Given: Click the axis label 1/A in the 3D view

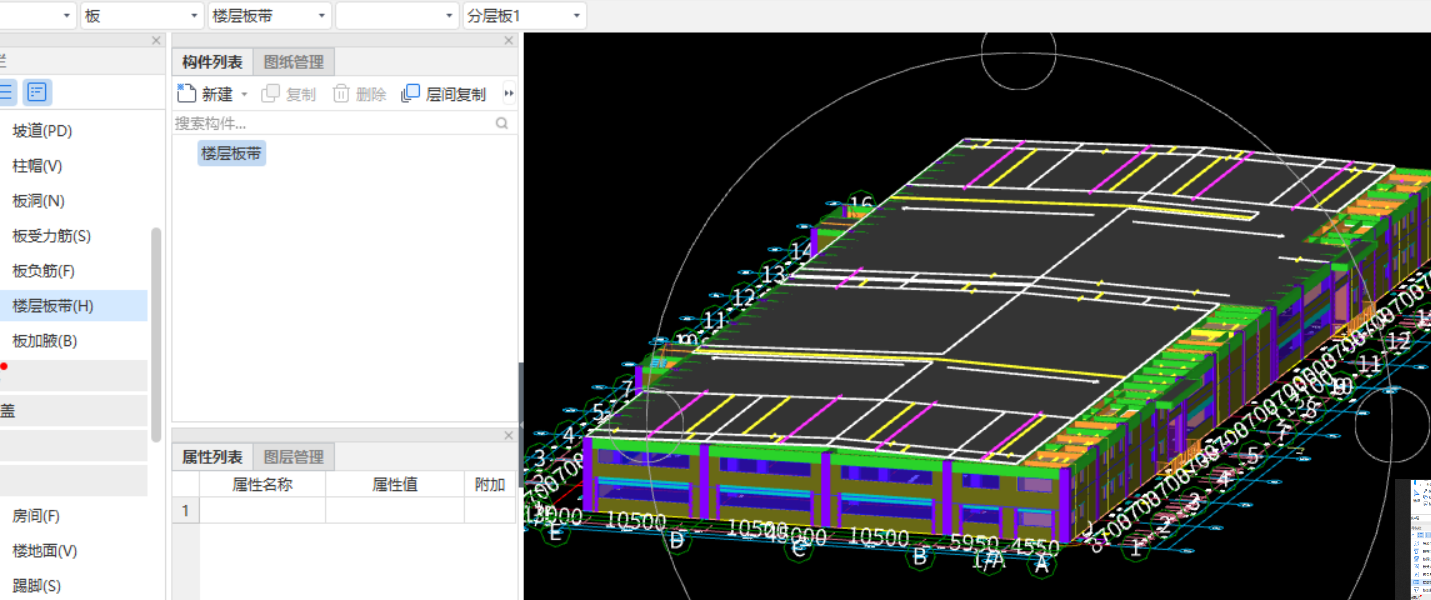Looking at the screenshot, I should pos(988,560).
